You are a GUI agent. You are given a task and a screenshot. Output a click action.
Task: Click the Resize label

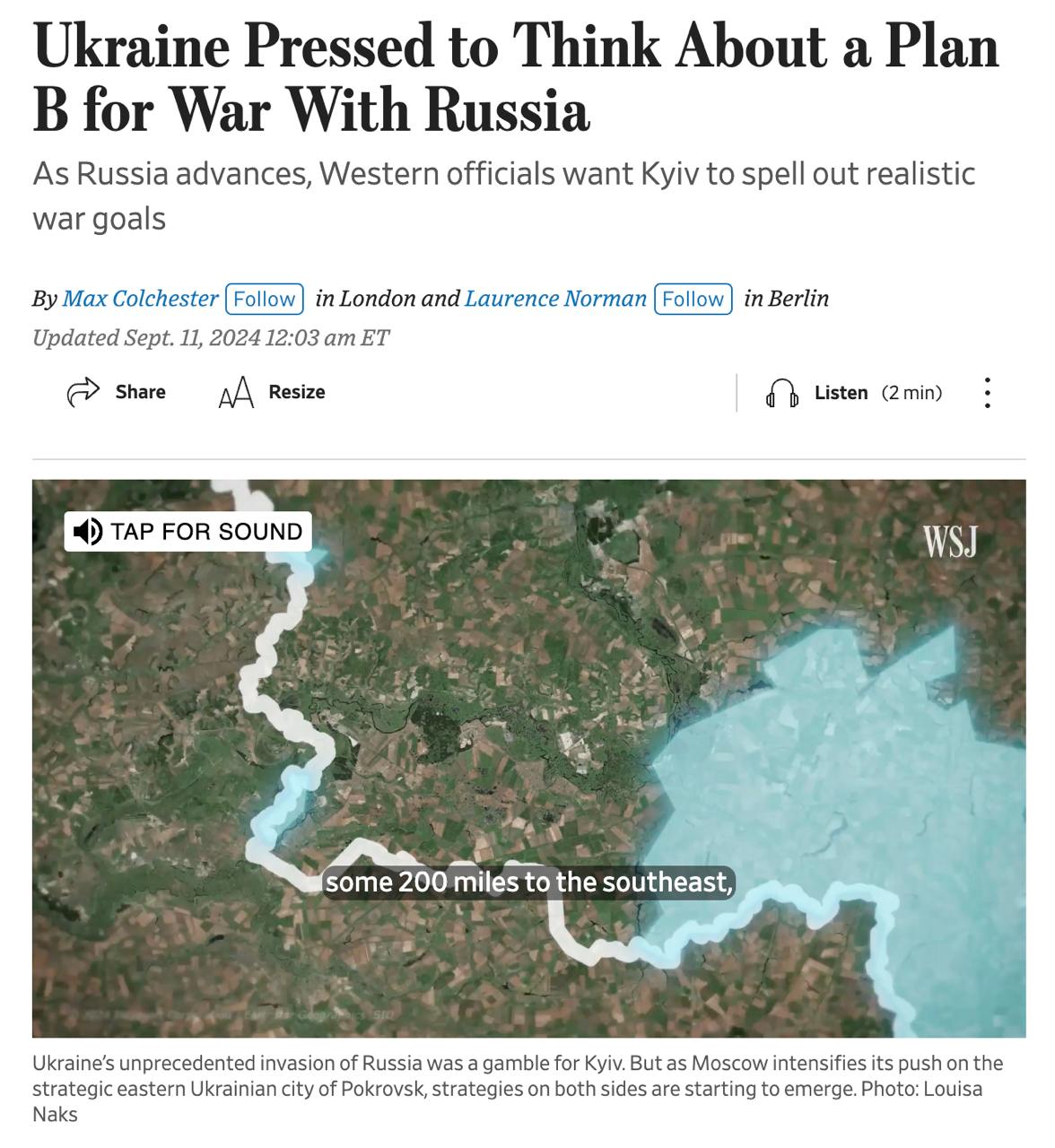pos(297,392)
